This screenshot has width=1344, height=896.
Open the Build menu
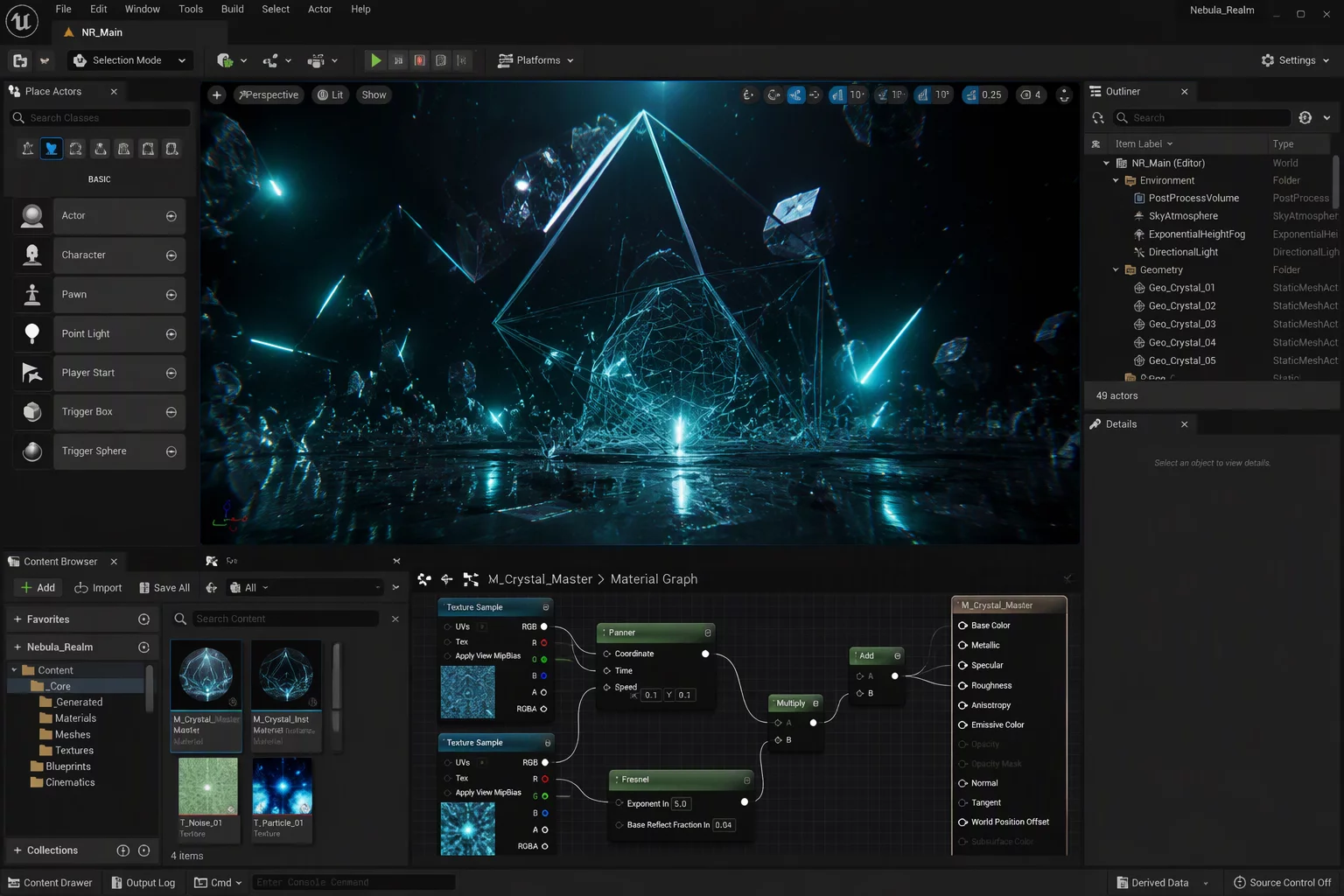(232, 9)
